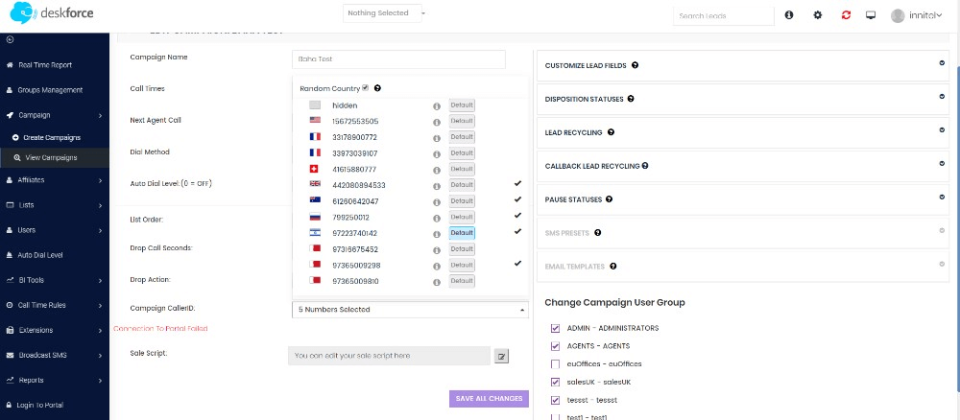Screen dimensions: 960x420
Task: Click help icon beside Callback Lead Recycling
Action: (645, 165)
